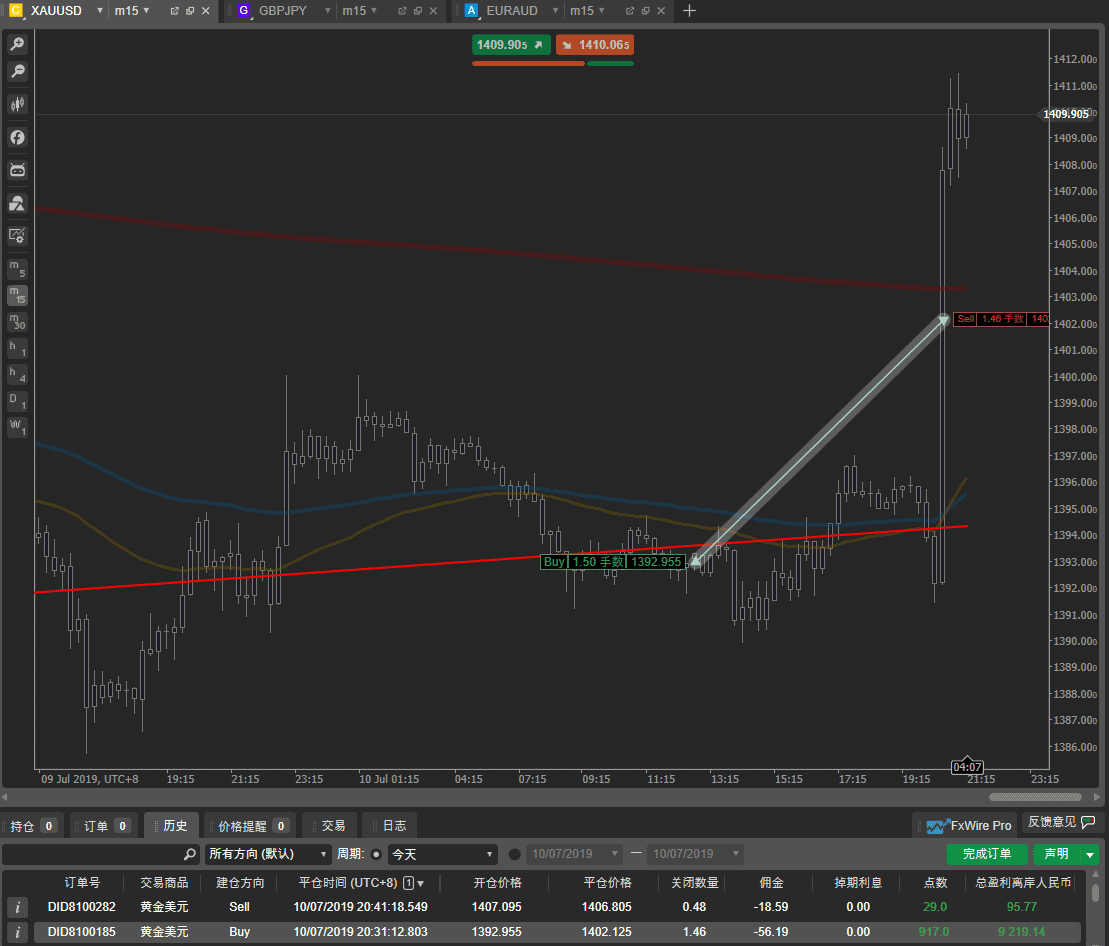Click the GBPJPY duplicate chart icon
This screenshot has width=1109, height=946.
[x=418, y=11]
